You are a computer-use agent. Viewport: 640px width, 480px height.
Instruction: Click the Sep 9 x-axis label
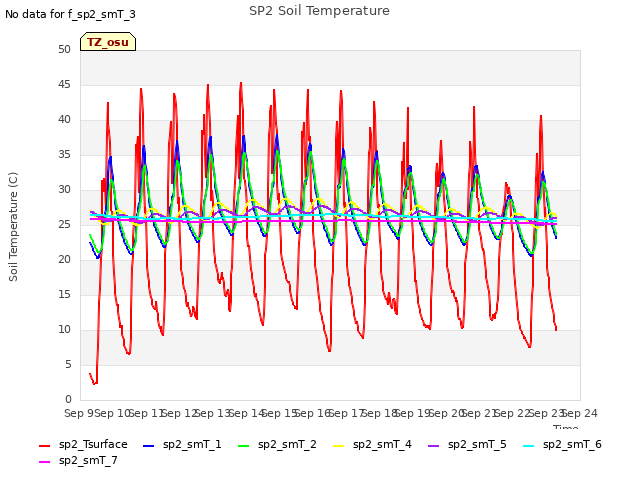tap(79, 413)
